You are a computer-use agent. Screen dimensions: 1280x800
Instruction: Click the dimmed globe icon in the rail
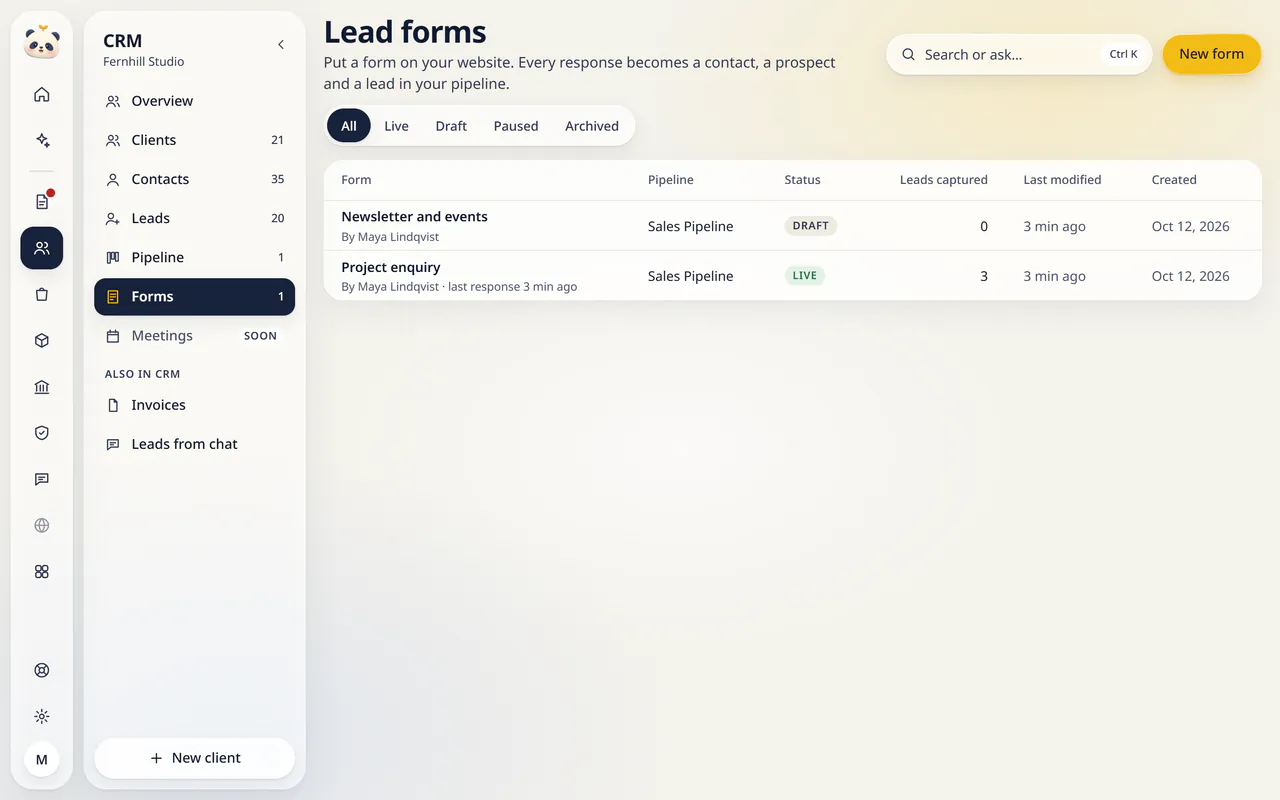(42, 525)
